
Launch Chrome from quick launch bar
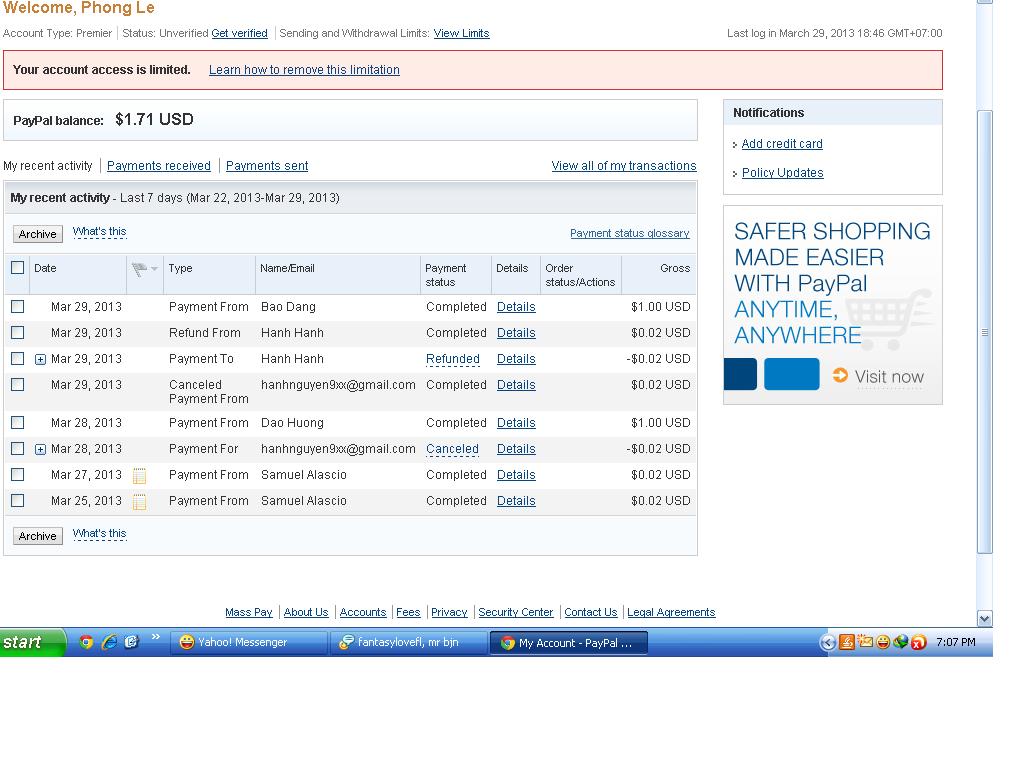[86, 642]
